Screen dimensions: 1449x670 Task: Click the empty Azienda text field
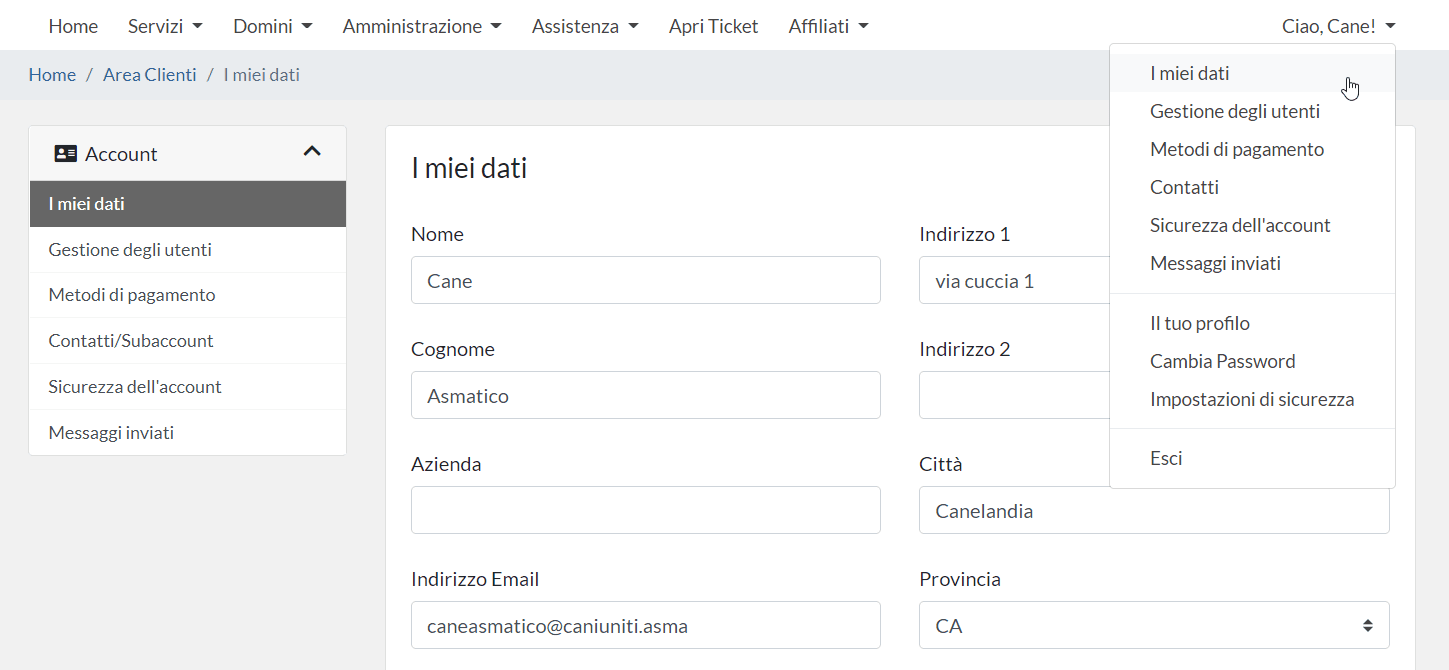click(645, 511)
